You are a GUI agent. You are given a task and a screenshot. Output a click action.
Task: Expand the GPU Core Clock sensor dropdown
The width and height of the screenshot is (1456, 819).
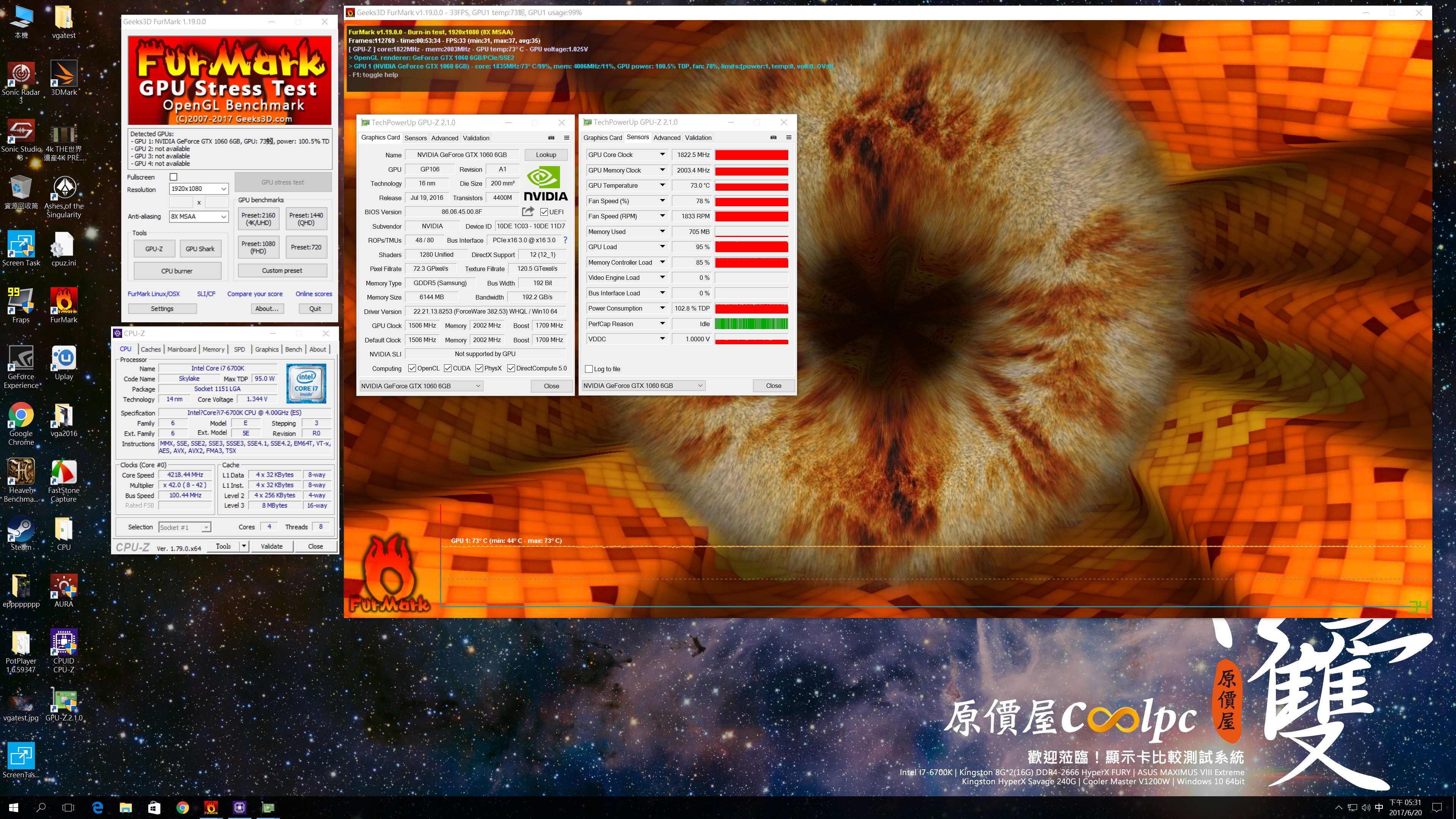point(662,154)
